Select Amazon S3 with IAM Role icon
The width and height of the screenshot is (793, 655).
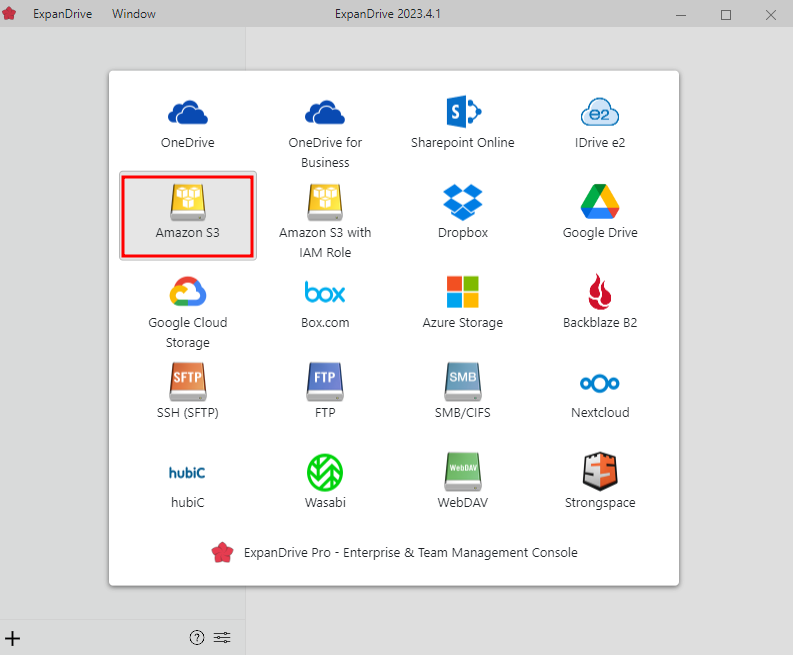point(325,202)
